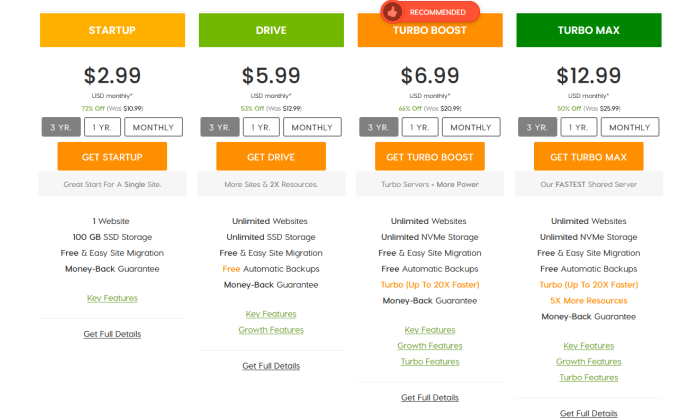Click the green Drive plan header

(x=271, y=30)
